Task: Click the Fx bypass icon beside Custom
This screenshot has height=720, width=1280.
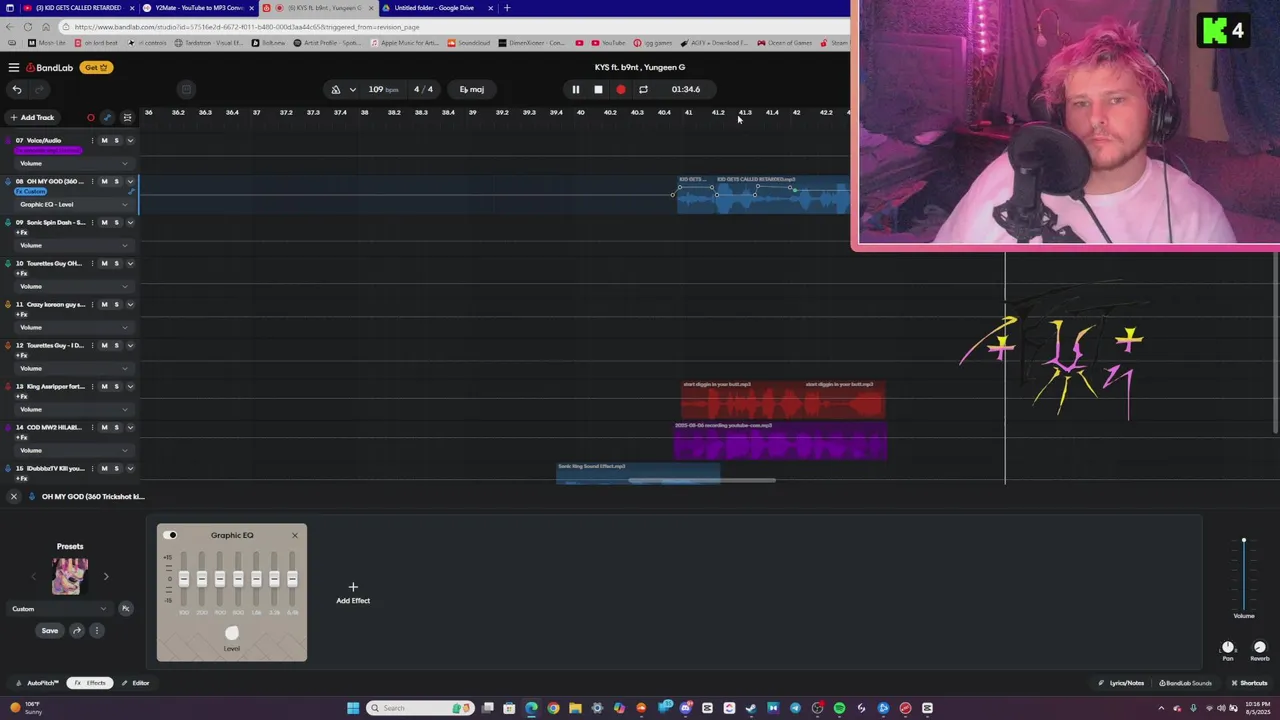Action: [126, 608]
